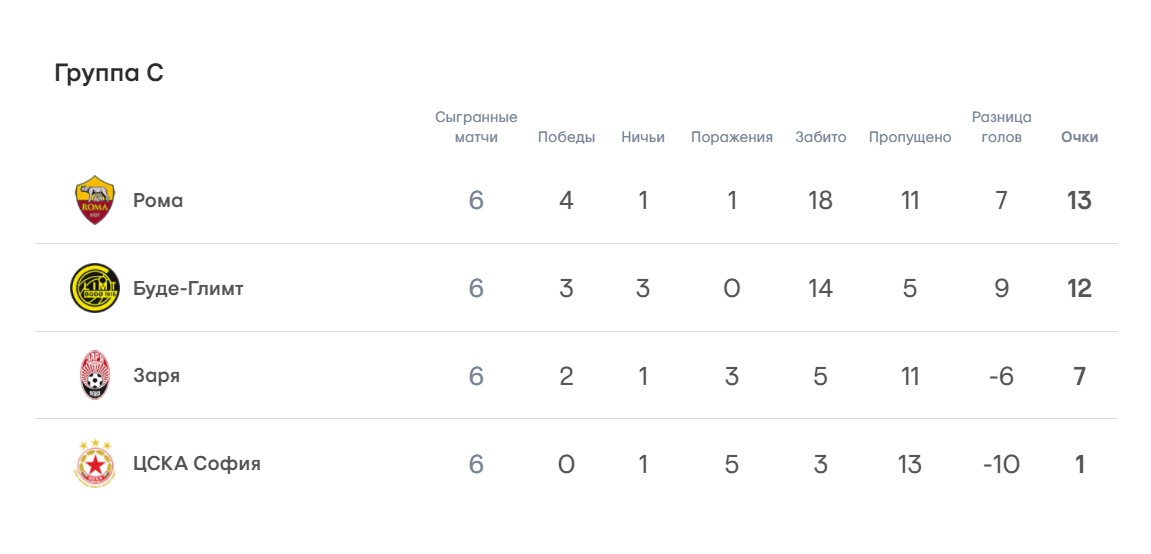This screenshot has width=1151, height=554.
Task: Click the Сыгранные матчи column header
Action: 476,127
